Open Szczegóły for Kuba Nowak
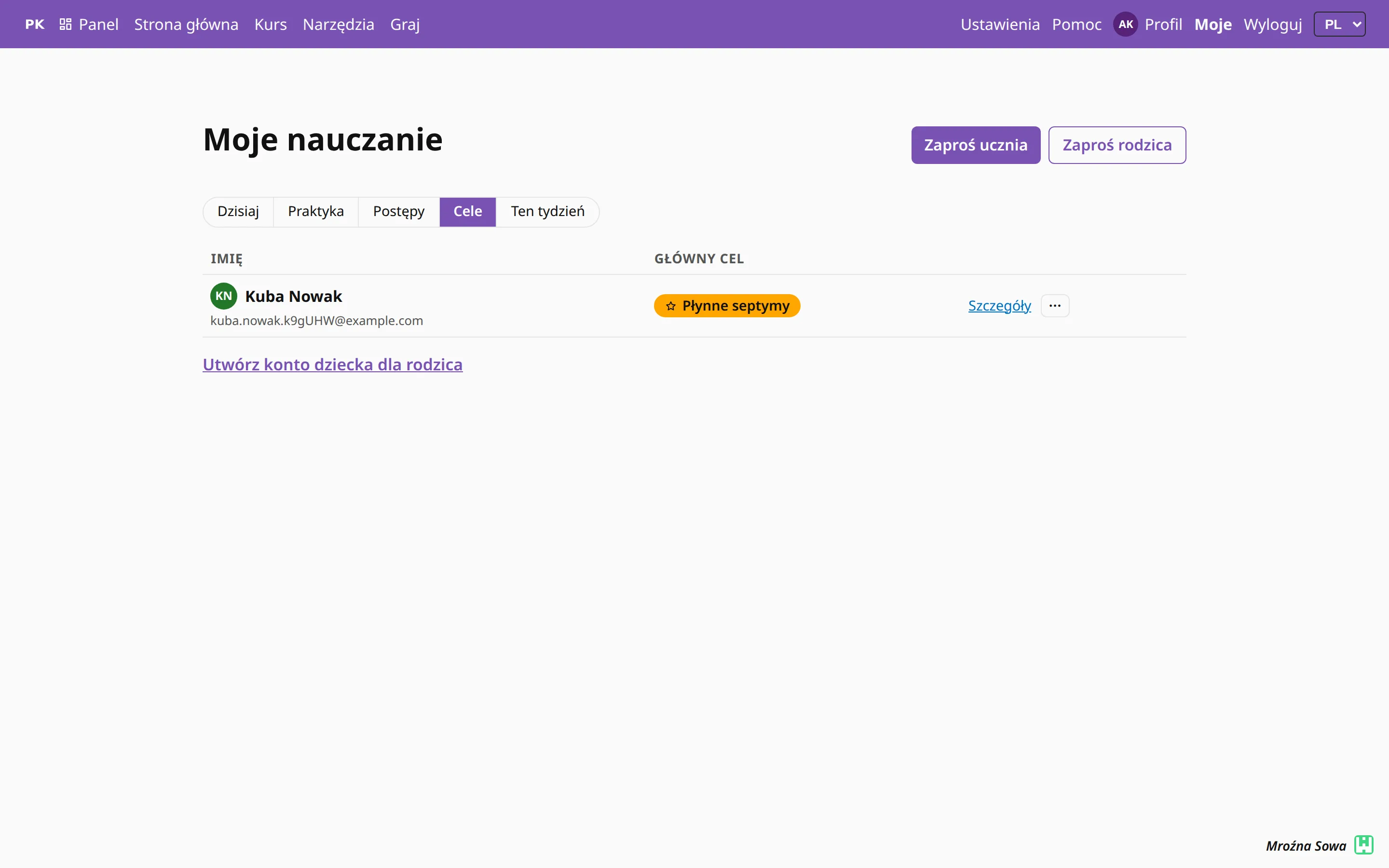The image size is (1389, 868). tap(999, 305)
